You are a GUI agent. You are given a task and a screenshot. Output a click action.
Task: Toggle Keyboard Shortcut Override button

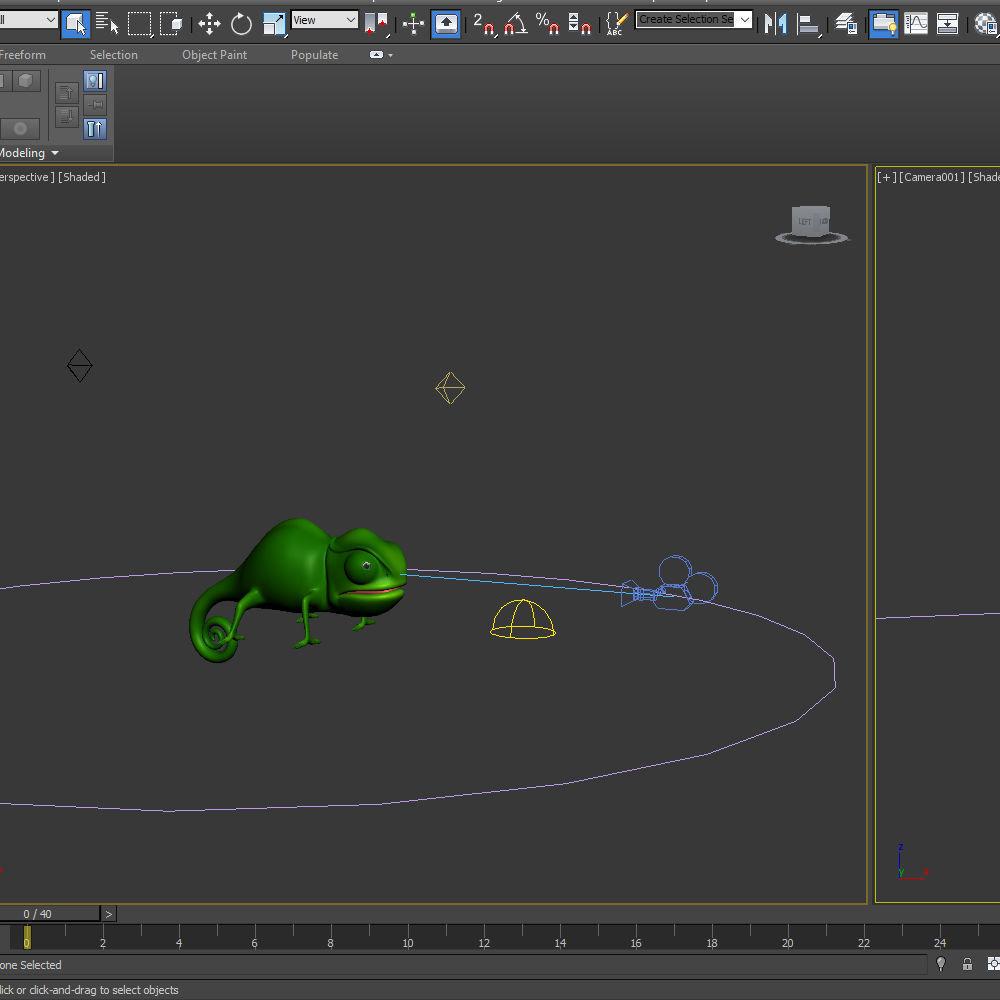point(446,24)
